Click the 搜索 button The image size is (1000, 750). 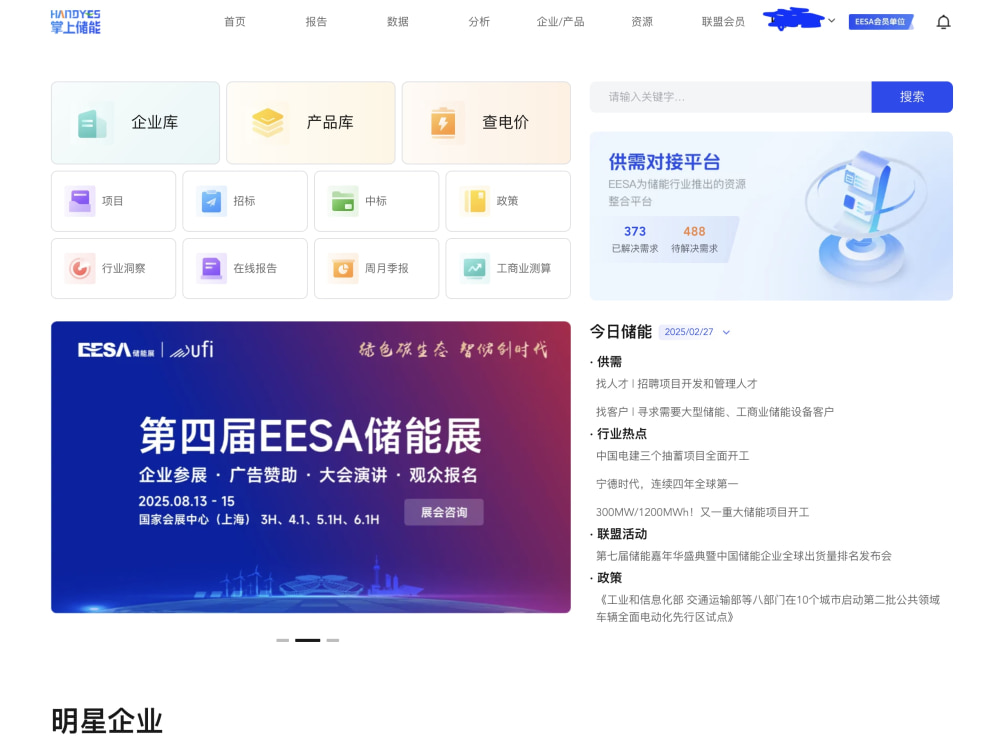click(912, 97)
